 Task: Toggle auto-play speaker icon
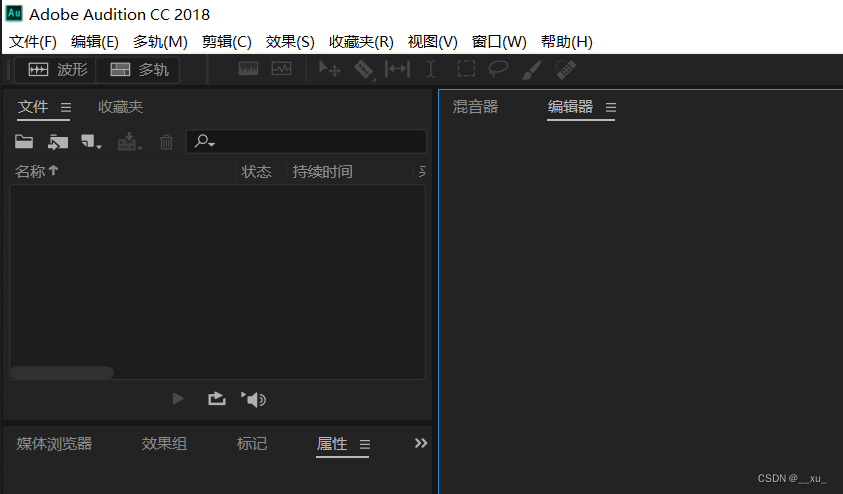254,399
